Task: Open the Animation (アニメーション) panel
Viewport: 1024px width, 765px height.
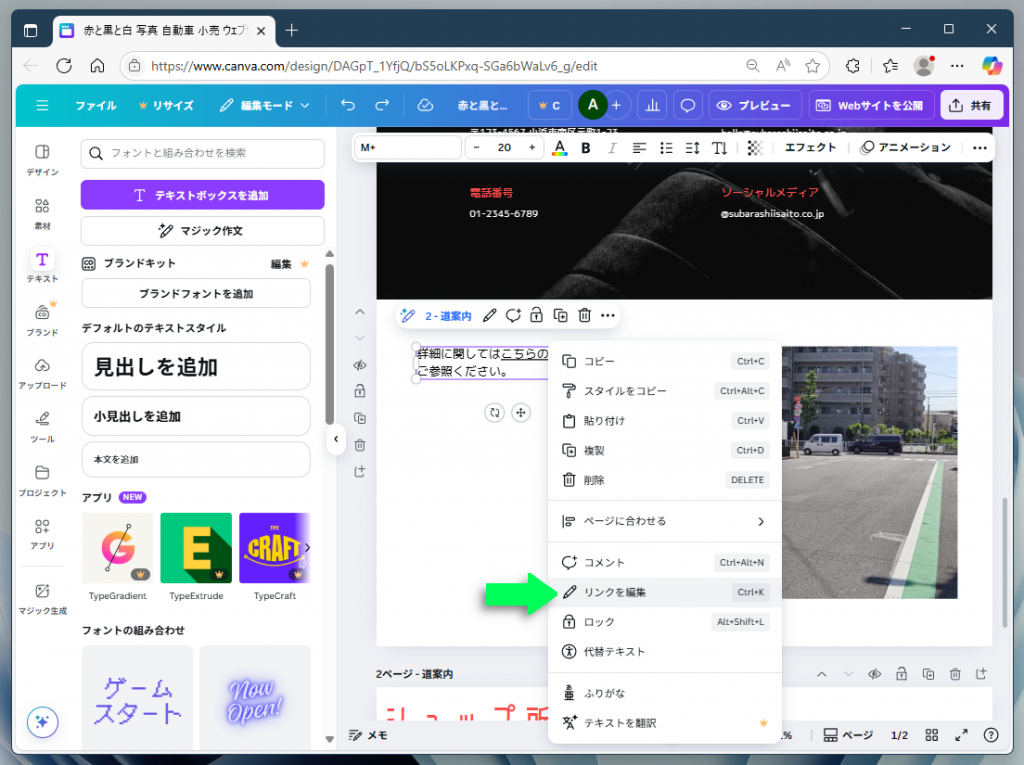Action: coord(904,147)
